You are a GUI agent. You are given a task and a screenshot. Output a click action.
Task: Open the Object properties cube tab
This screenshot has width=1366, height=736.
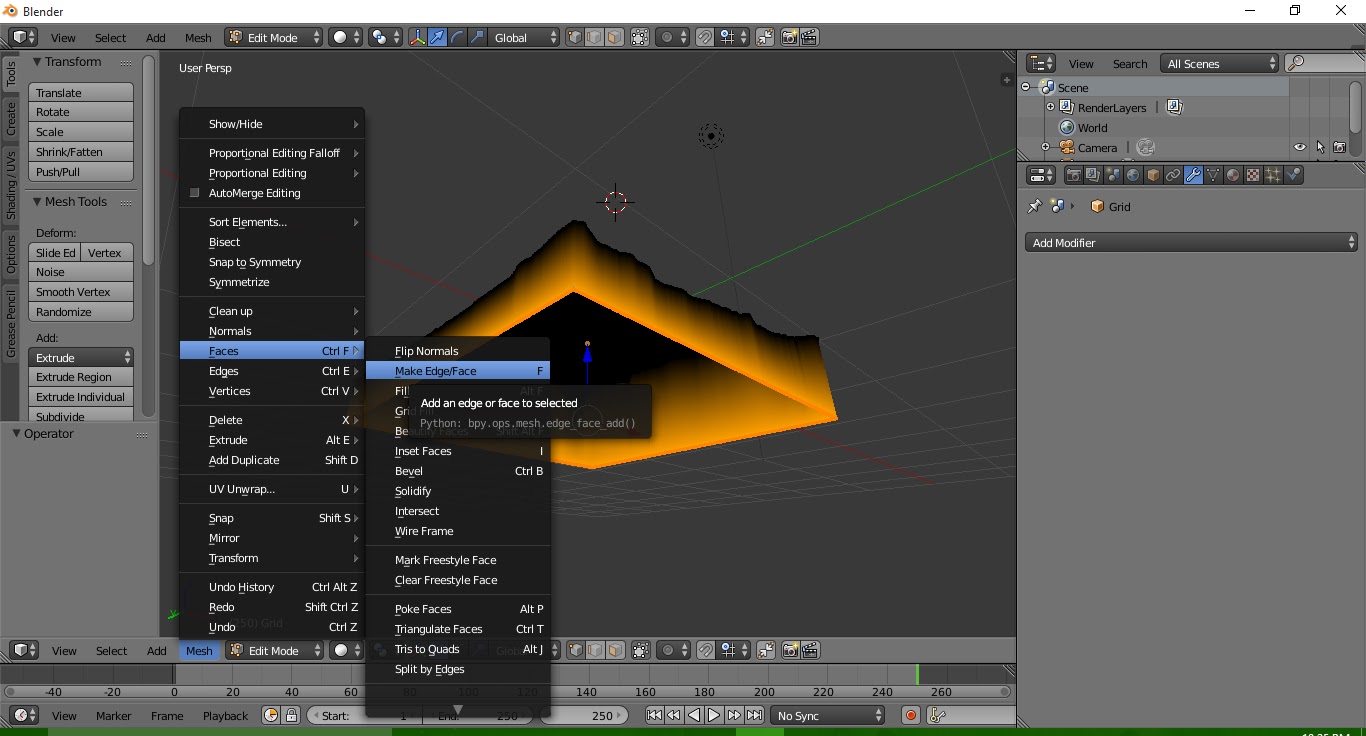tap(1153, 175)
